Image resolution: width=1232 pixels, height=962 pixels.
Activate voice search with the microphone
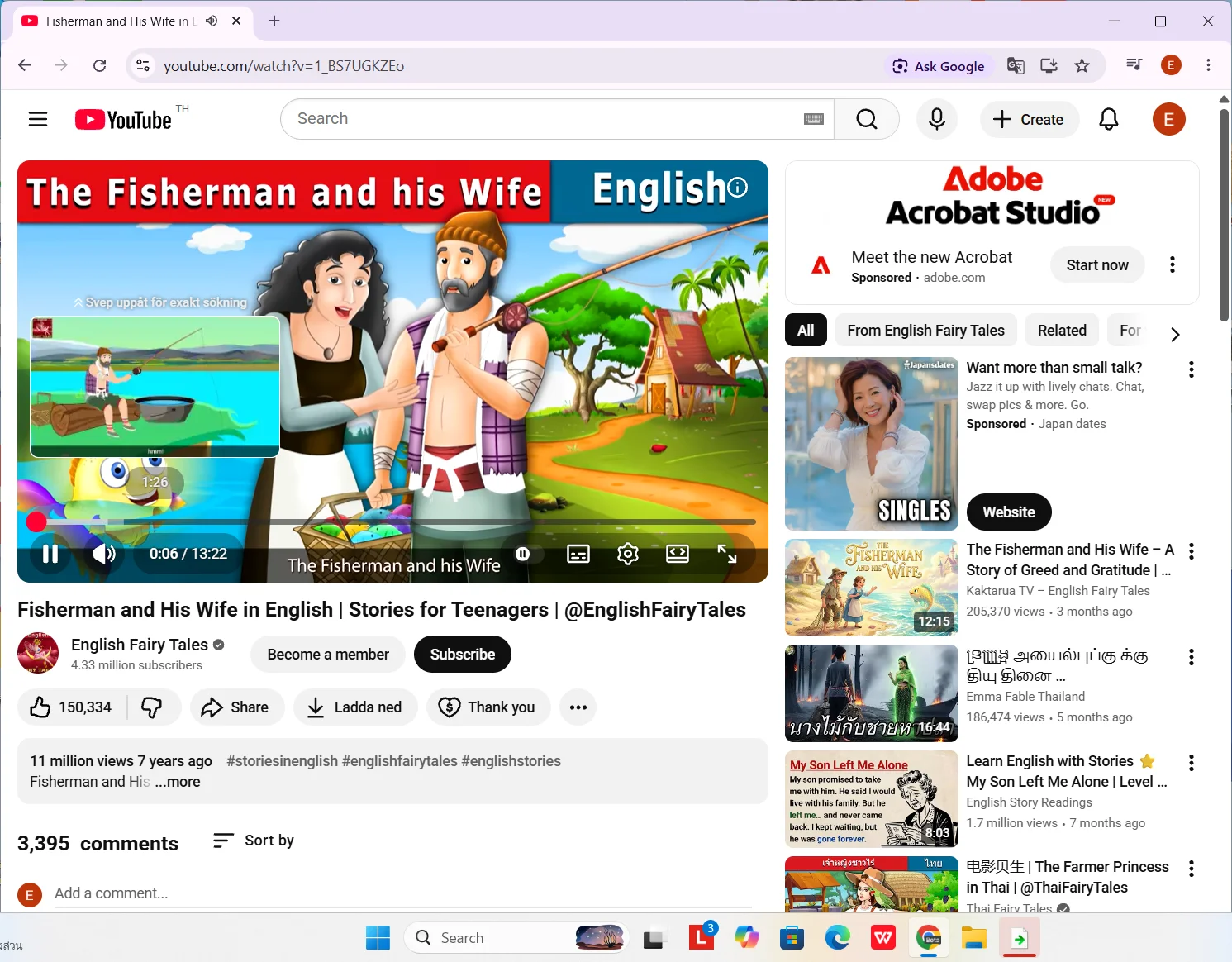click(x=936, y=119)
